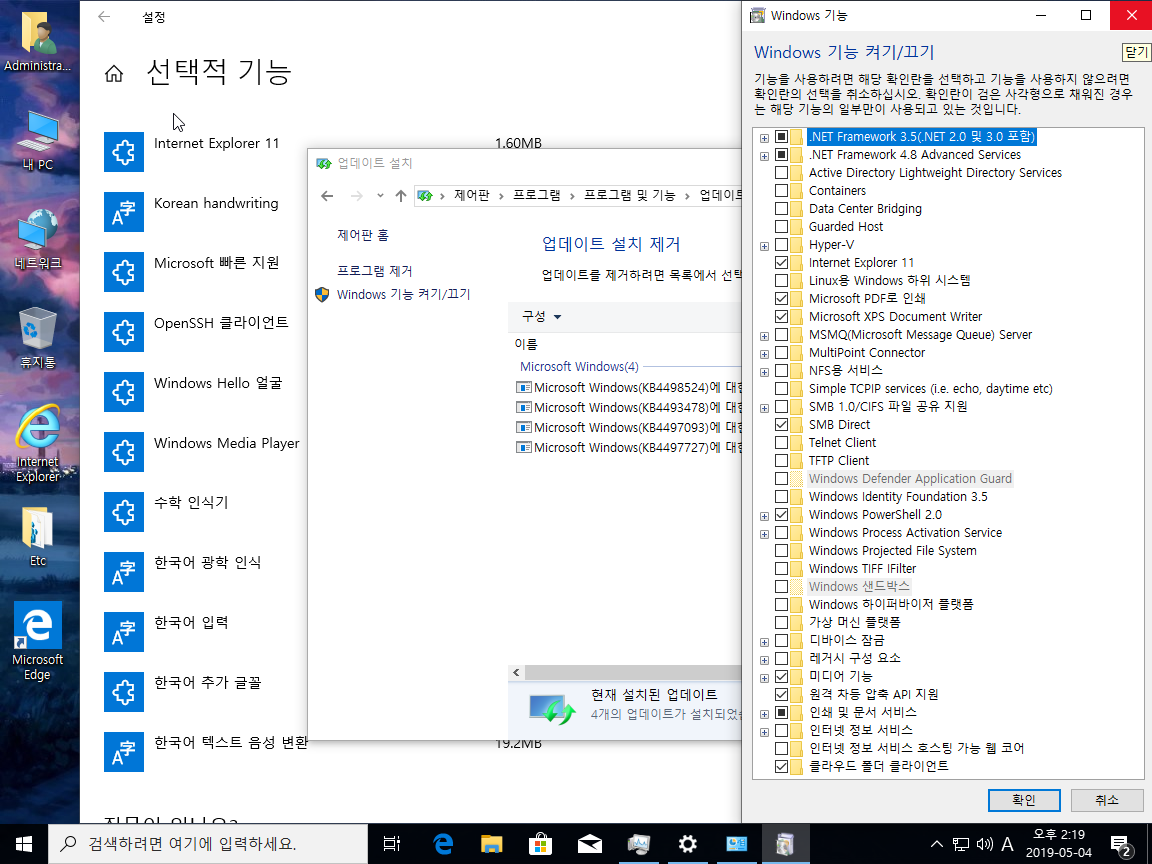Expand the 인터넷 정보 서비스 tree node

[x=764, y=732]
